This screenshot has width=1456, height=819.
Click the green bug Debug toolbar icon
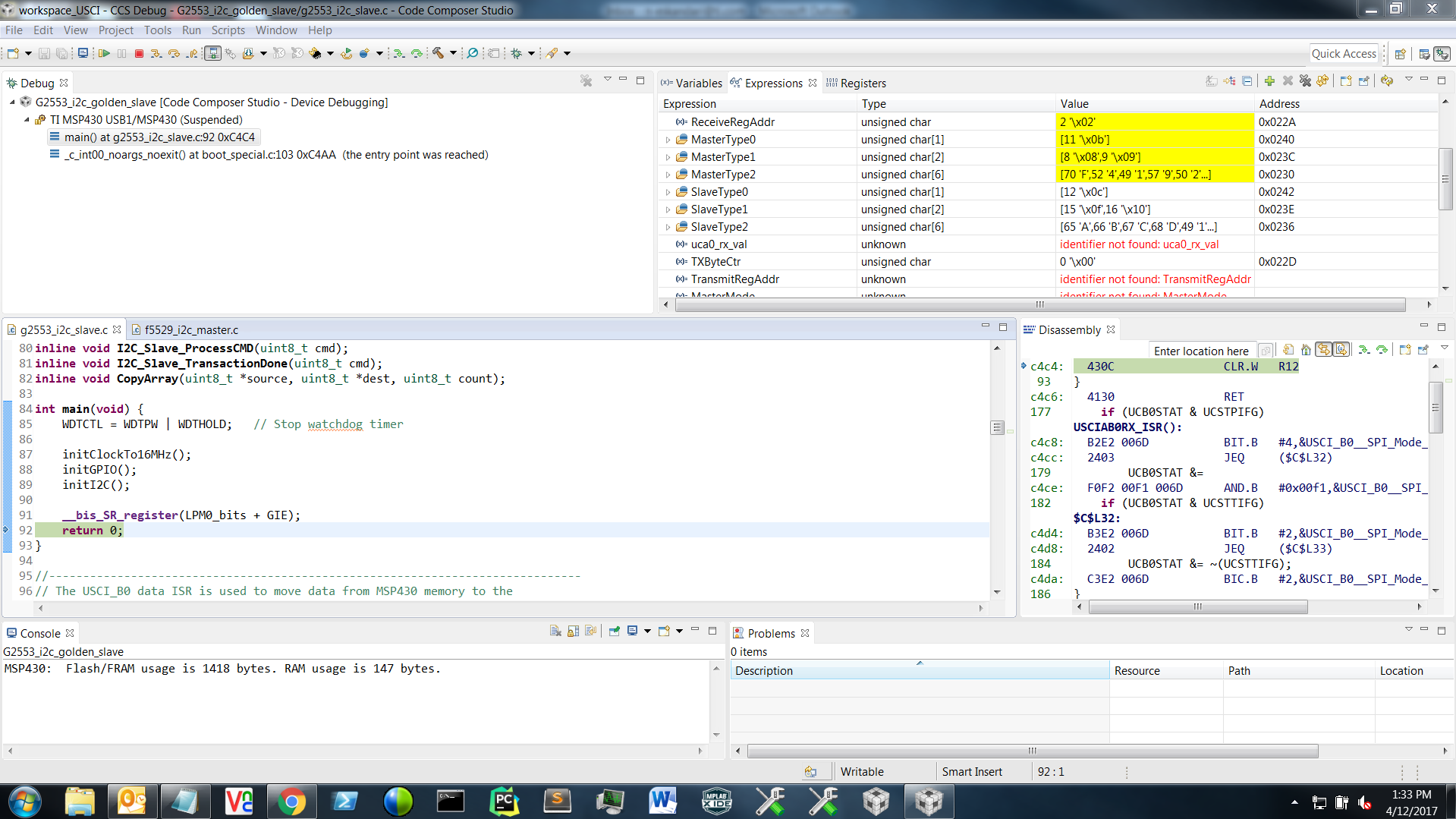coord(517,53)
